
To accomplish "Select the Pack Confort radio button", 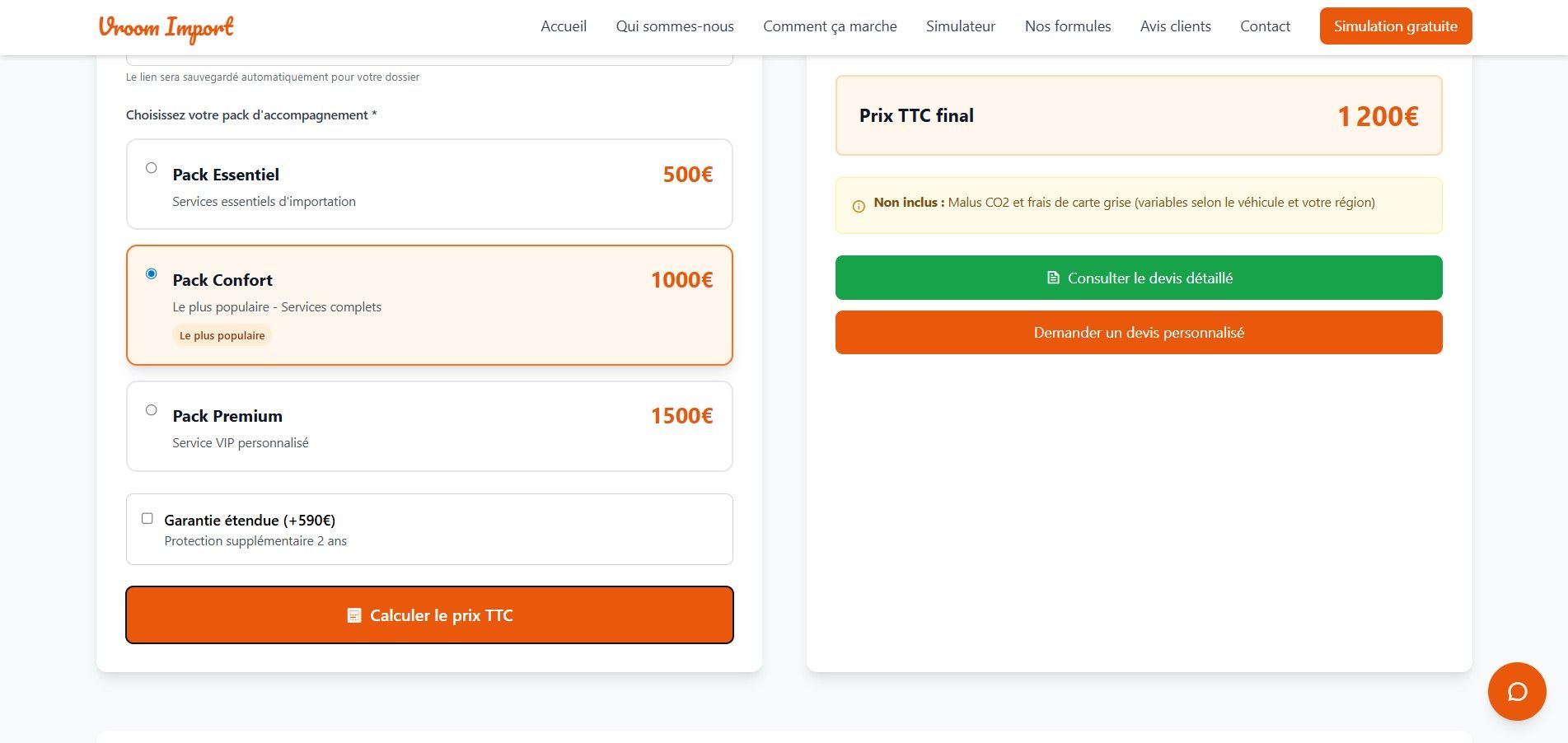I will (152, 273).
